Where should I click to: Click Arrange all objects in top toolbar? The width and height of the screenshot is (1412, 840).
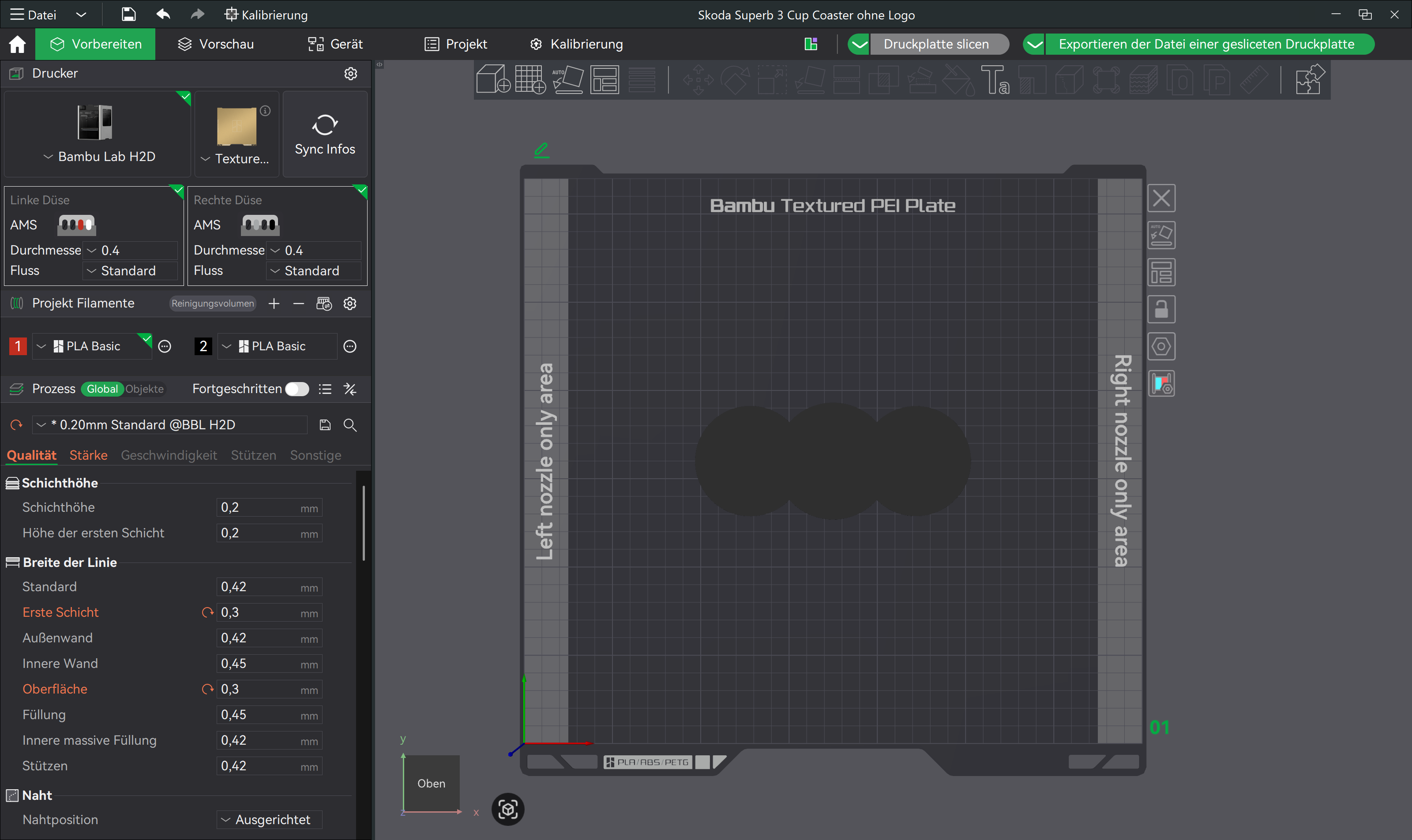pos(605,79)
